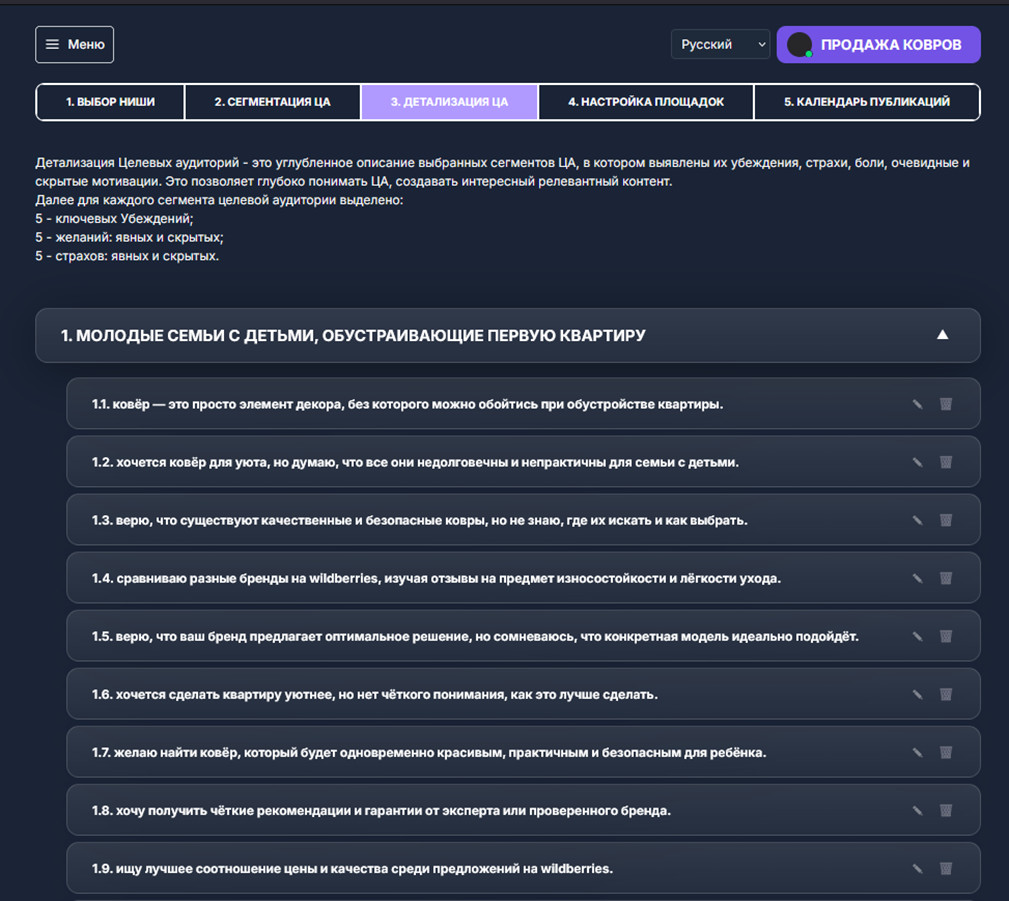
Task: Collapse the Молодые семьи с детьми section
Action: click(x=942, y=335)
